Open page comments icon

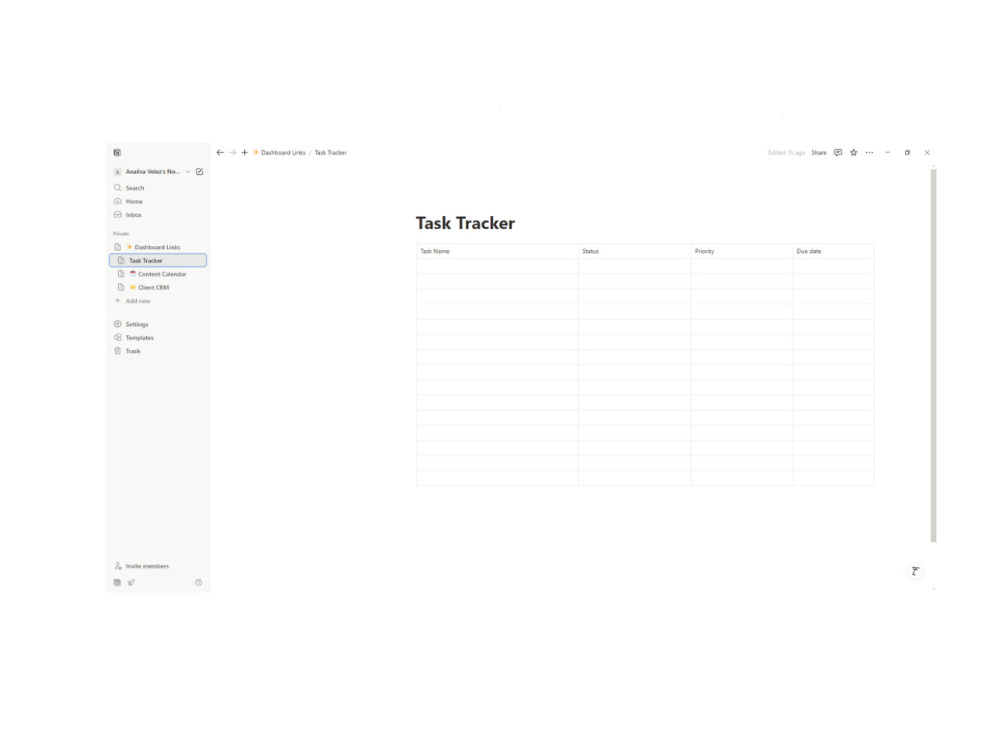838,153
